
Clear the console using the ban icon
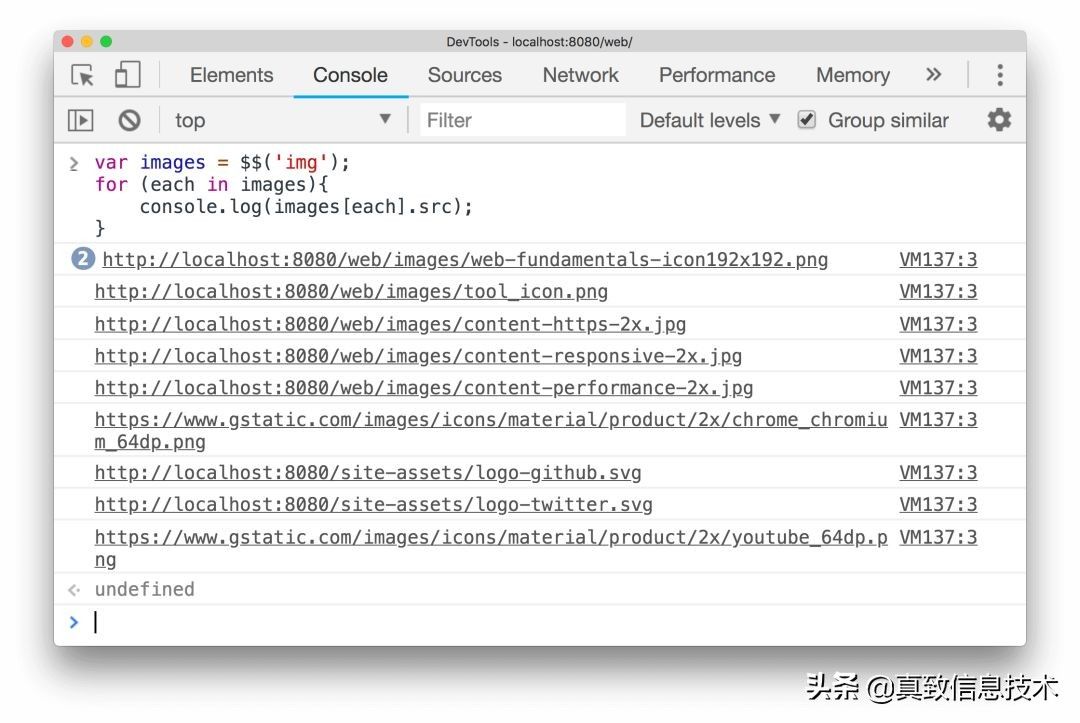[129, 120]
